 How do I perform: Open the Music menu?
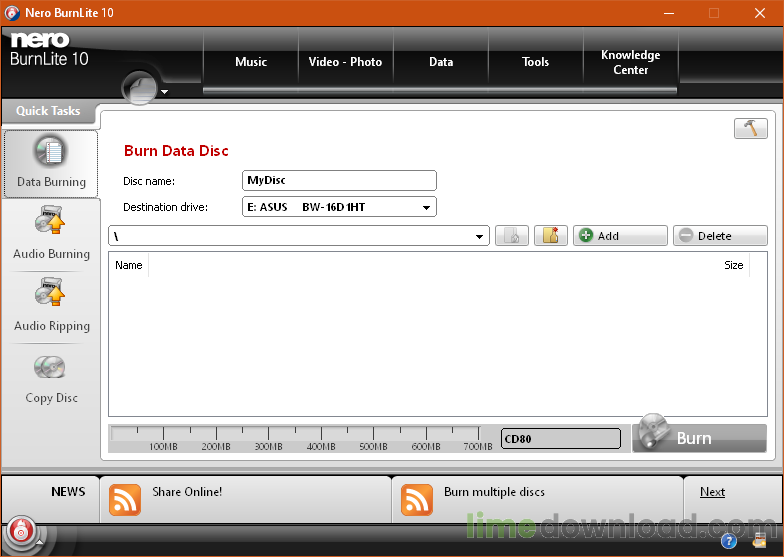click(x=251, y=62)
